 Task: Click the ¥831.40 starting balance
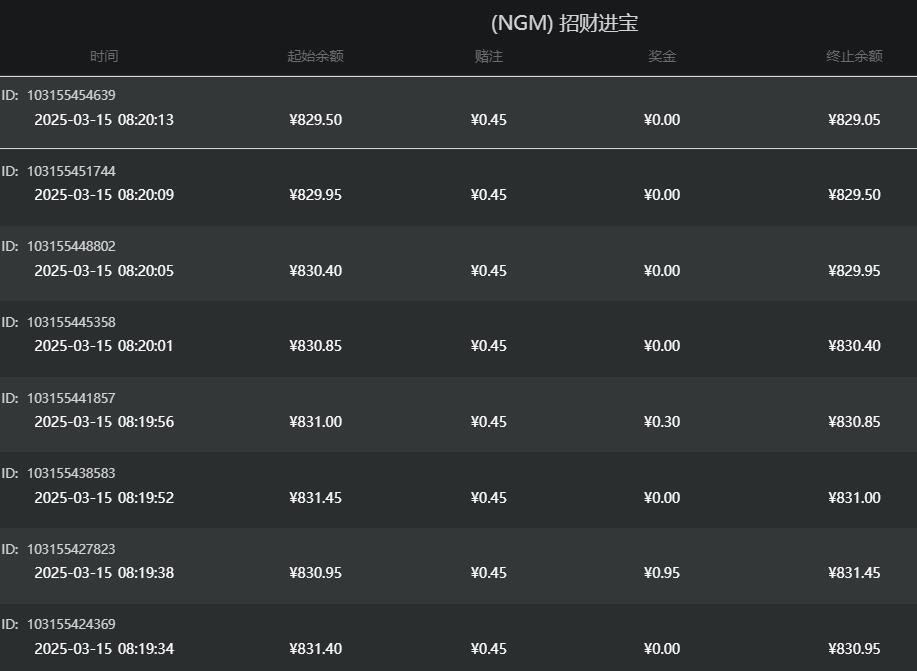click(315, 649)
